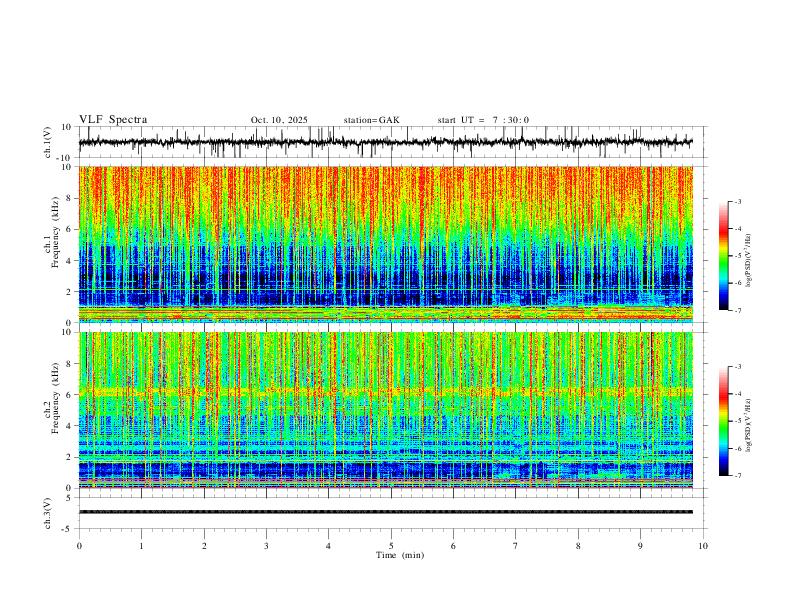Click the lower PSD color scale bar

[x=723, y=421]
